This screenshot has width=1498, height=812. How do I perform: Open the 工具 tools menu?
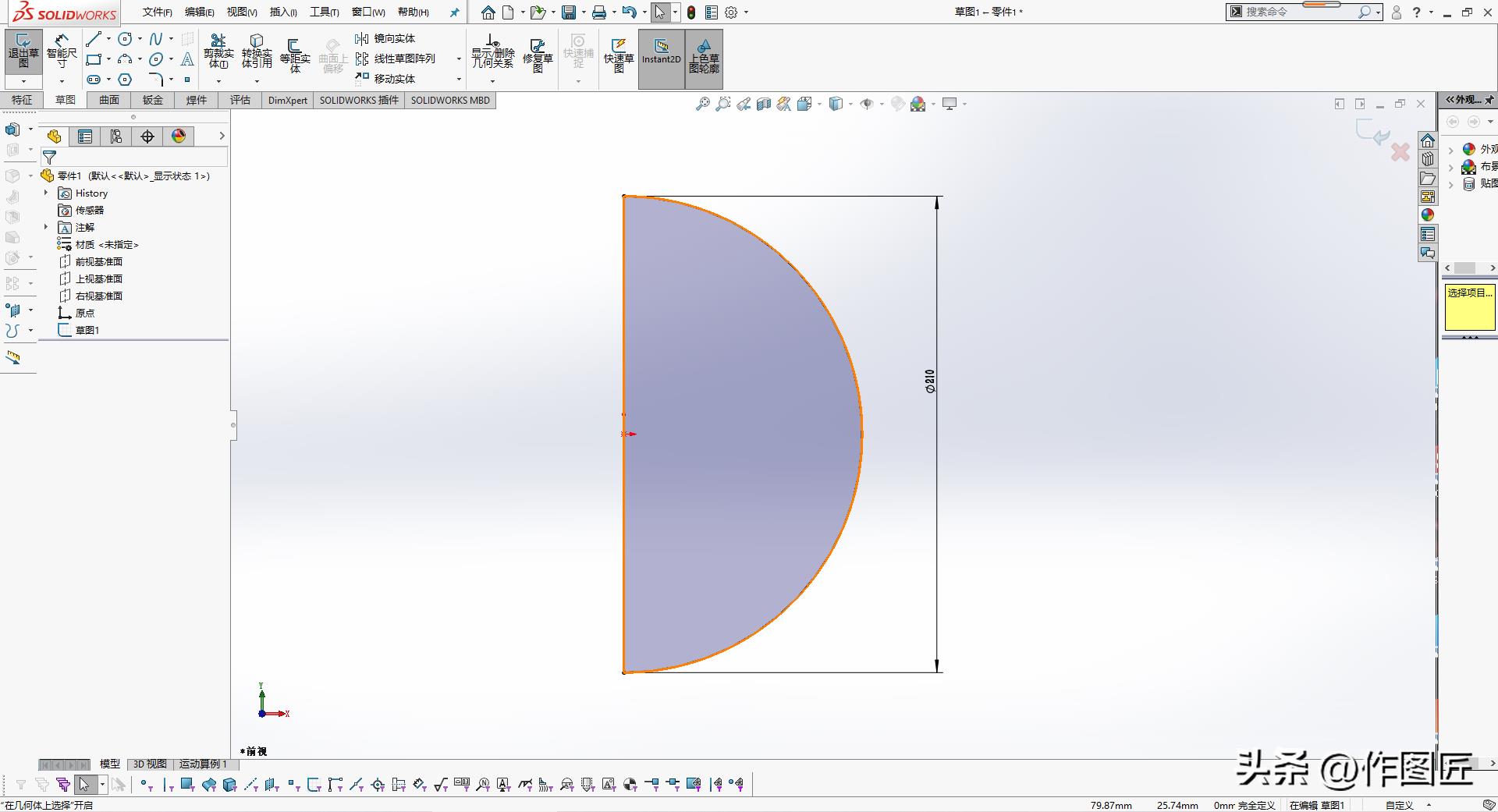pyautogui.click(x=324, y=12)
